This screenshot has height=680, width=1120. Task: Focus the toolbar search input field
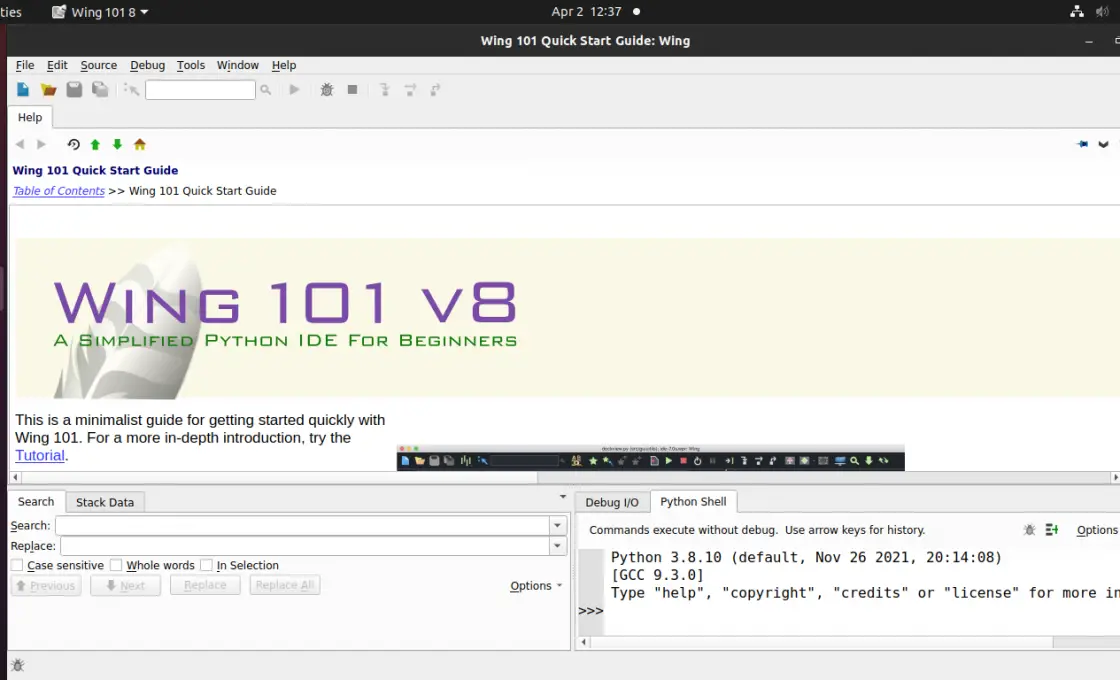pyautogui.click(x=200, y=90)
